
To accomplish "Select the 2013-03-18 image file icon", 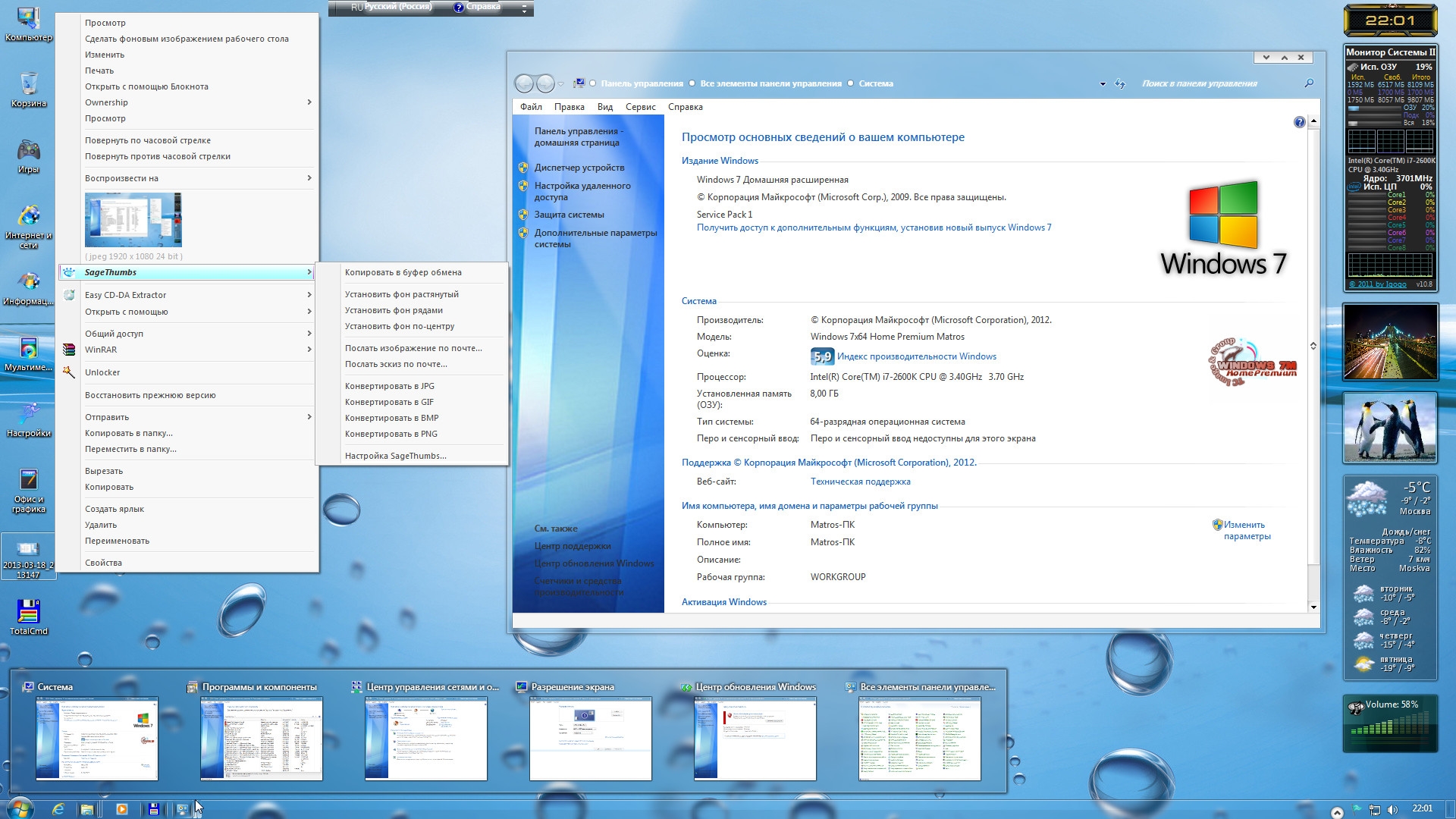I will pos(29,557).
